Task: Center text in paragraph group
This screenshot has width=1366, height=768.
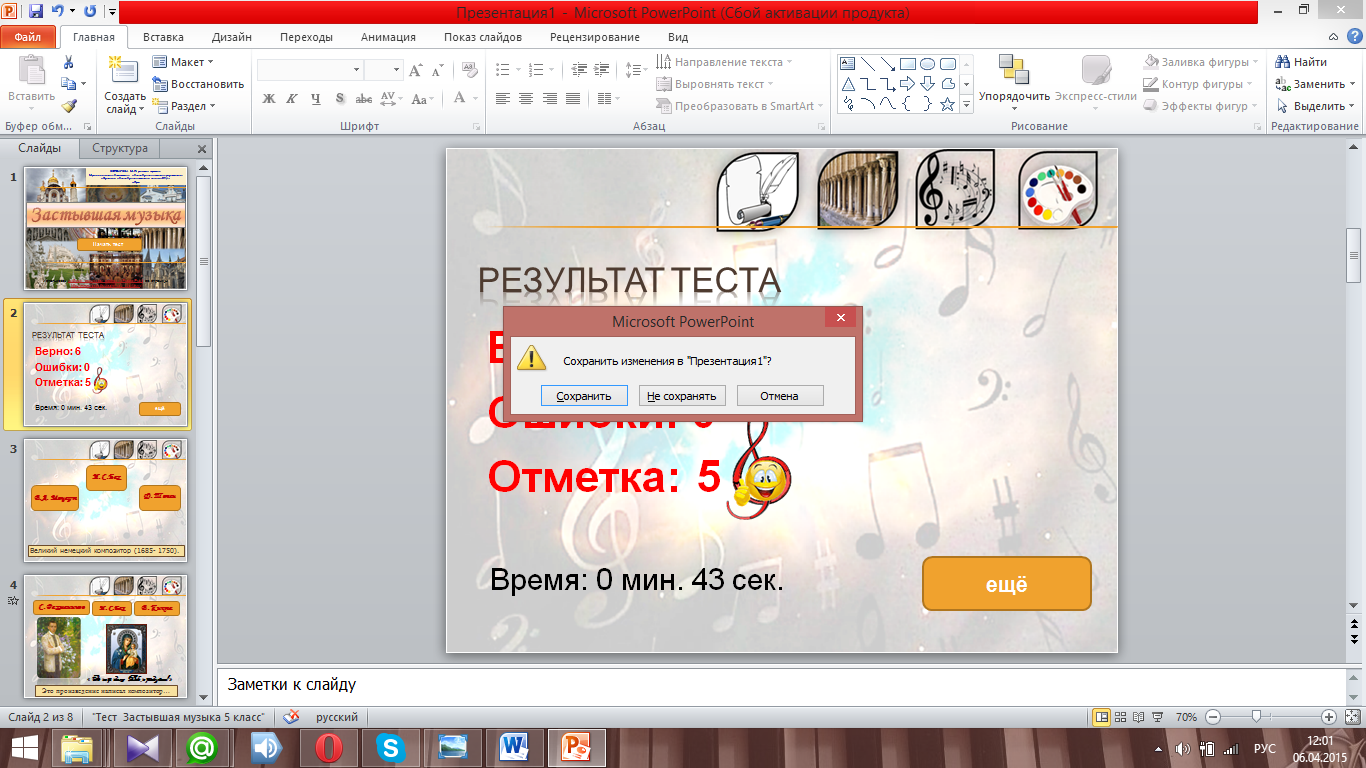Action: [x=526, y=98]
